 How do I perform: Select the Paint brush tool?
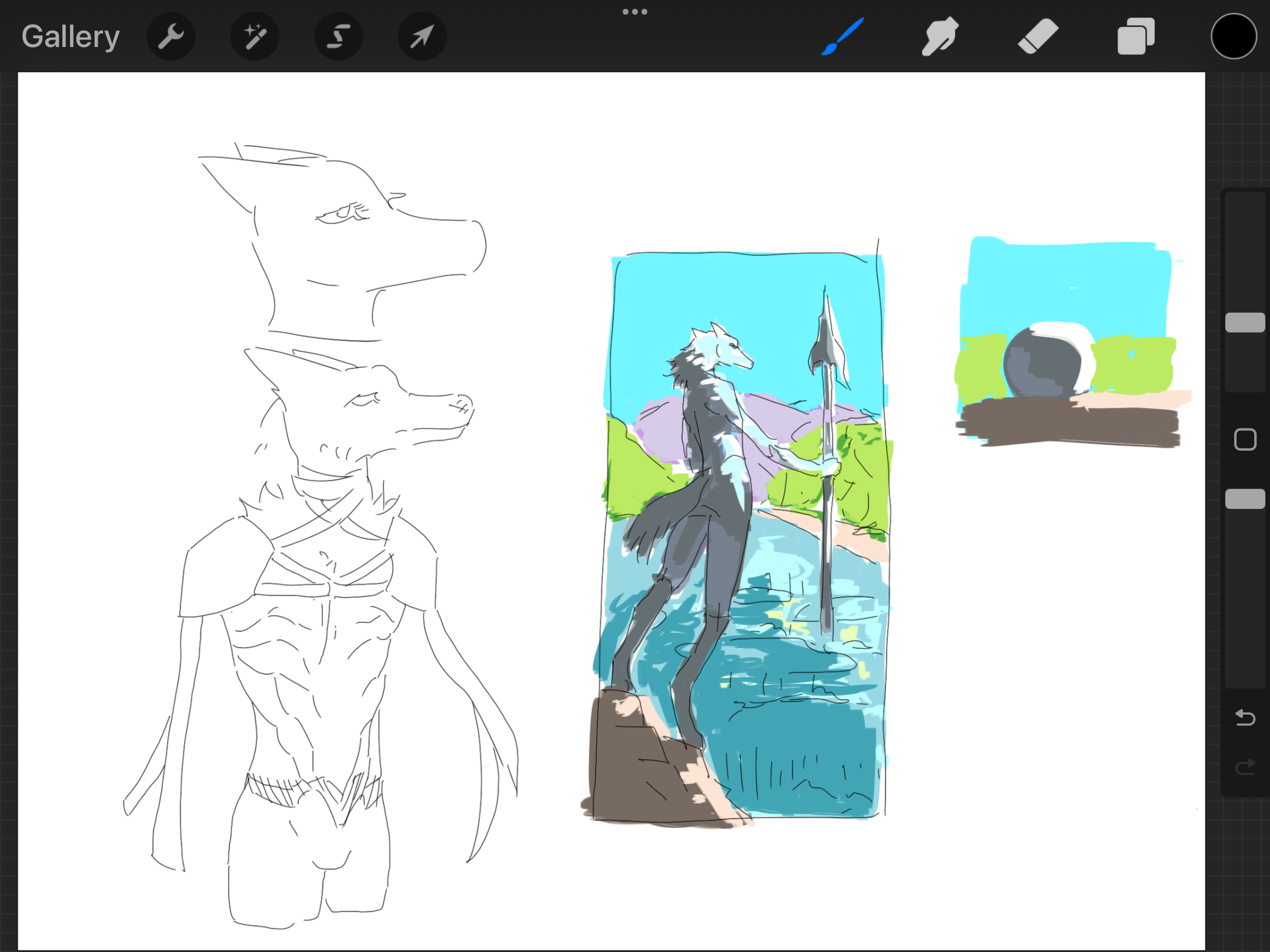pyautogui.click(x=843, y=36)
